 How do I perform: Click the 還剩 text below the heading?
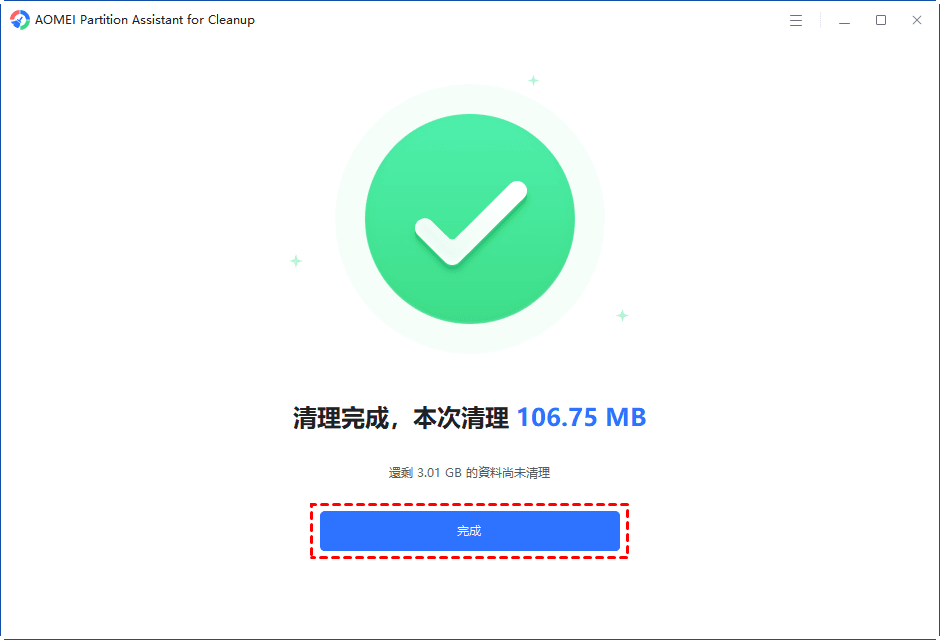coord(400,473)
